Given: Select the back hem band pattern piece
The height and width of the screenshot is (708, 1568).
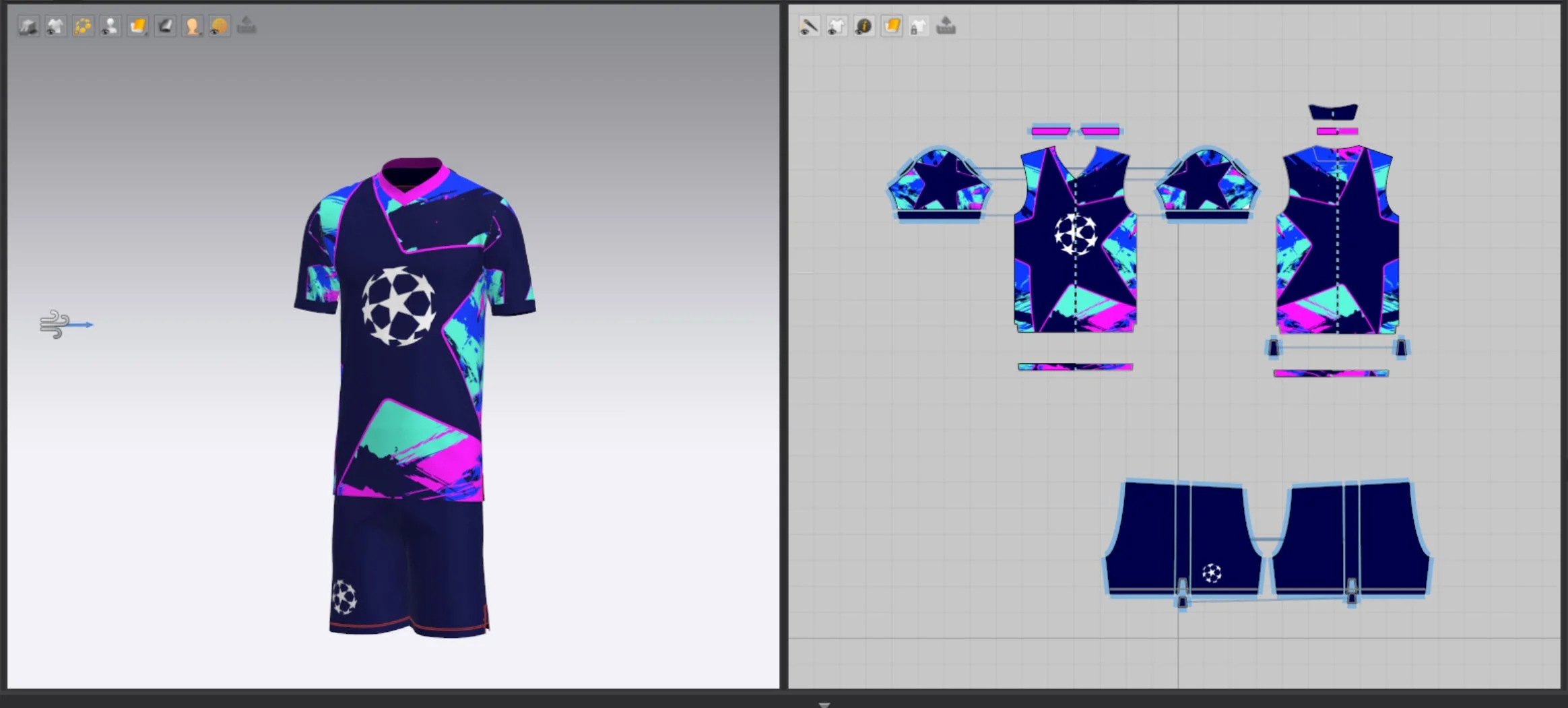Looking at the screenshot, I should [x=1331, y=373].
